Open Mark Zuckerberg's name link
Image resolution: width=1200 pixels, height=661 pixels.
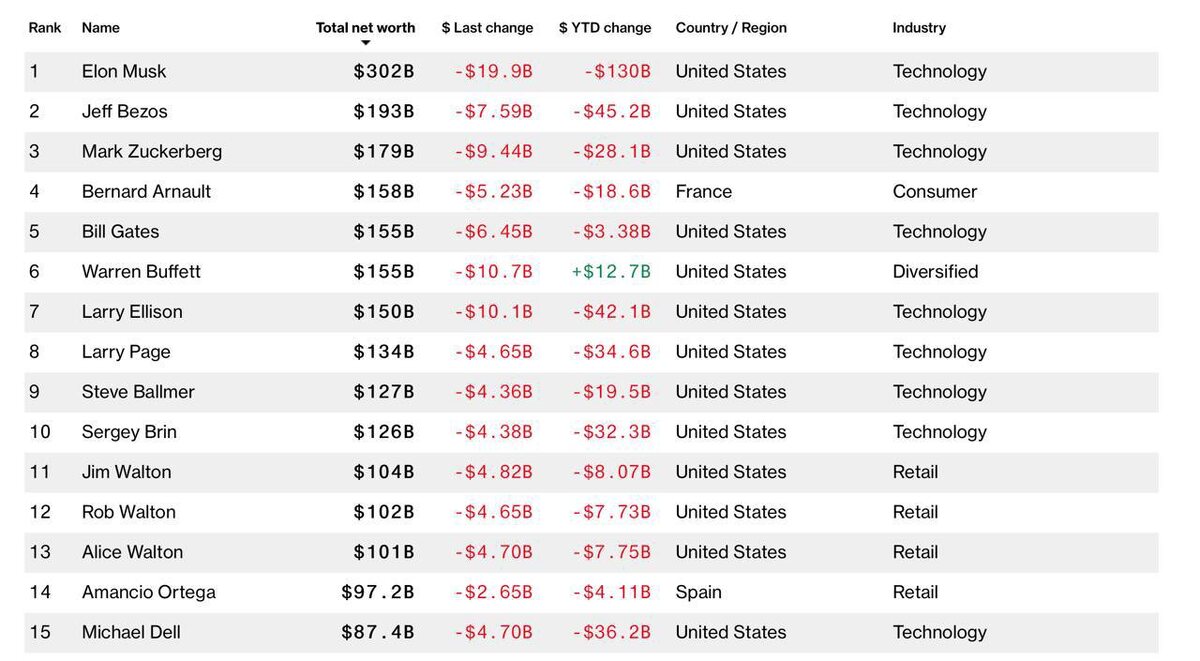(152, 152)
